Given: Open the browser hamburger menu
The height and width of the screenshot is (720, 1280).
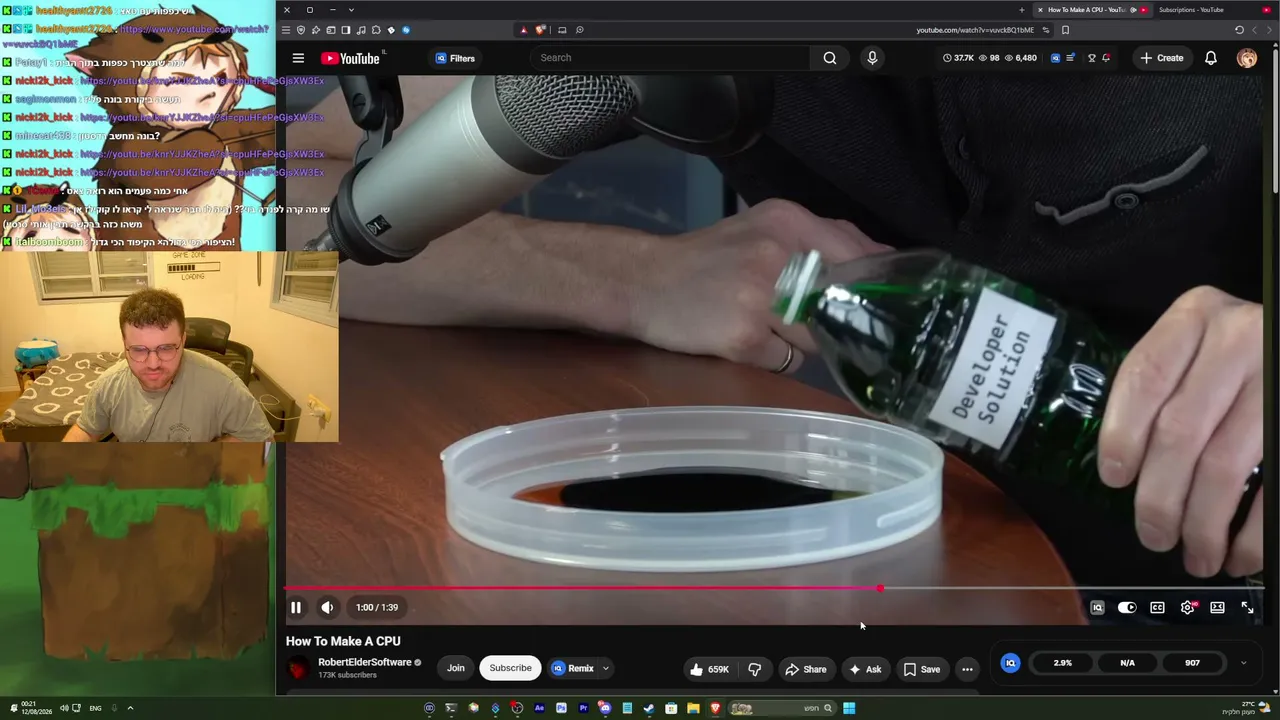Looking at the screenshot, I should (286, 30).
